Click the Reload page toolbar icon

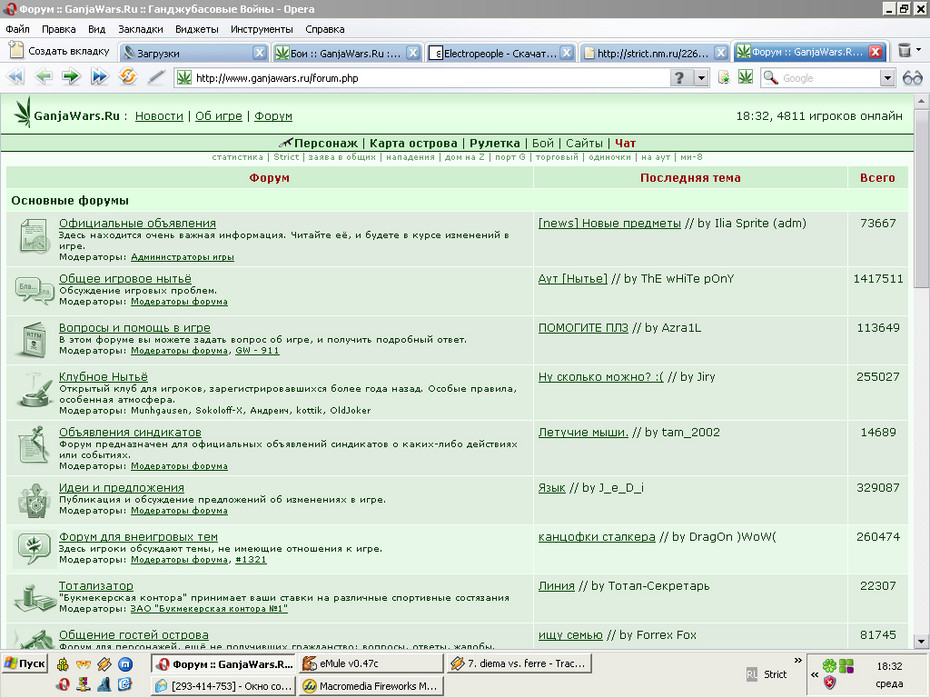128,77
